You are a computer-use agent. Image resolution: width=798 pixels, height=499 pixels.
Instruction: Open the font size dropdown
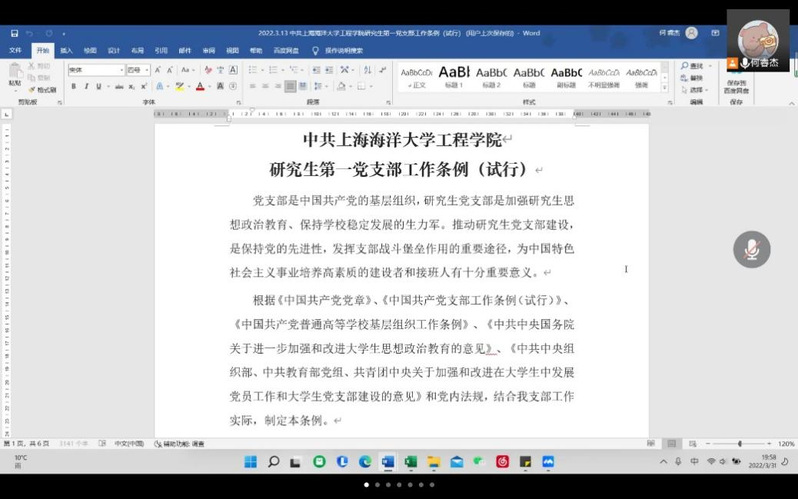[x=147, y=70]
